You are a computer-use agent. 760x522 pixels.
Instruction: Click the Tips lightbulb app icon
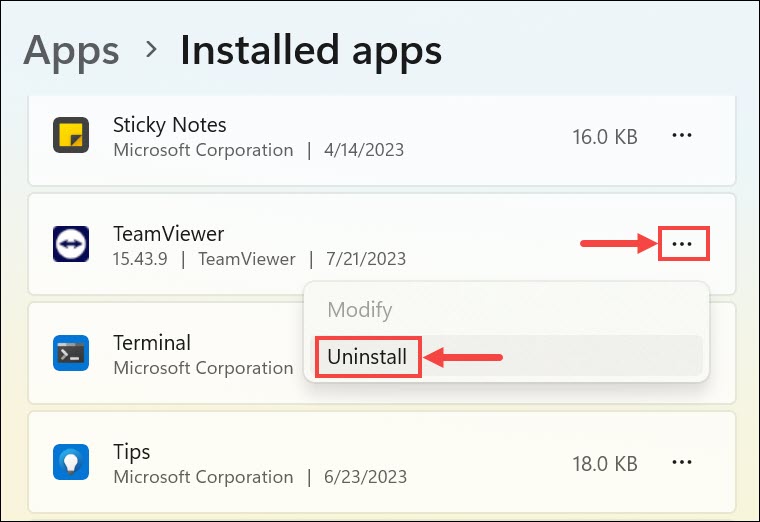coord(71,461)
